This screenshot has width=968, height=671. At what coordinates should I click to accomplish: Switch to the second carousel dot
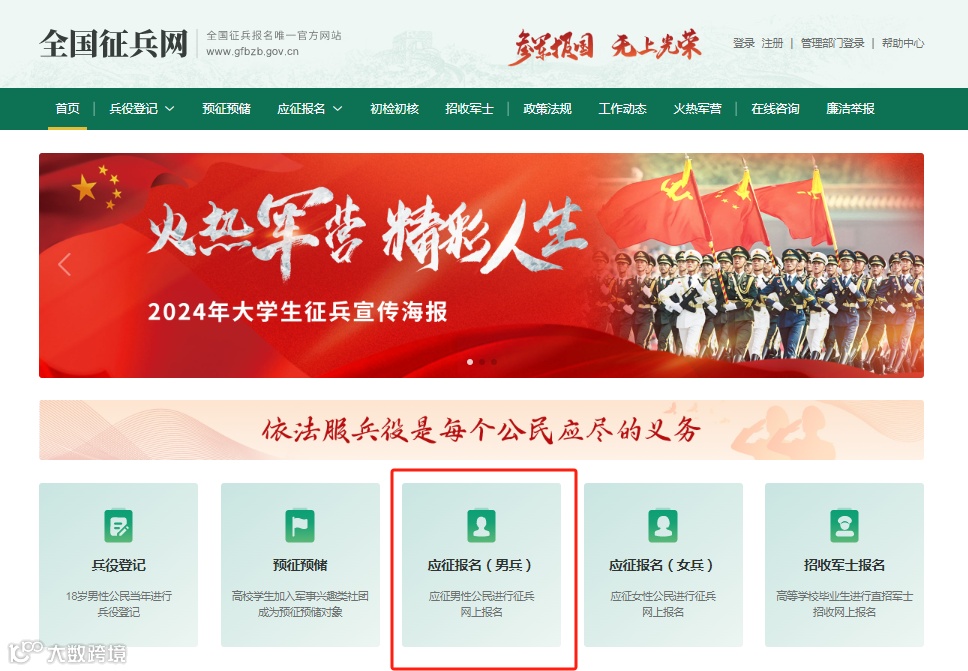pos(482,362)
